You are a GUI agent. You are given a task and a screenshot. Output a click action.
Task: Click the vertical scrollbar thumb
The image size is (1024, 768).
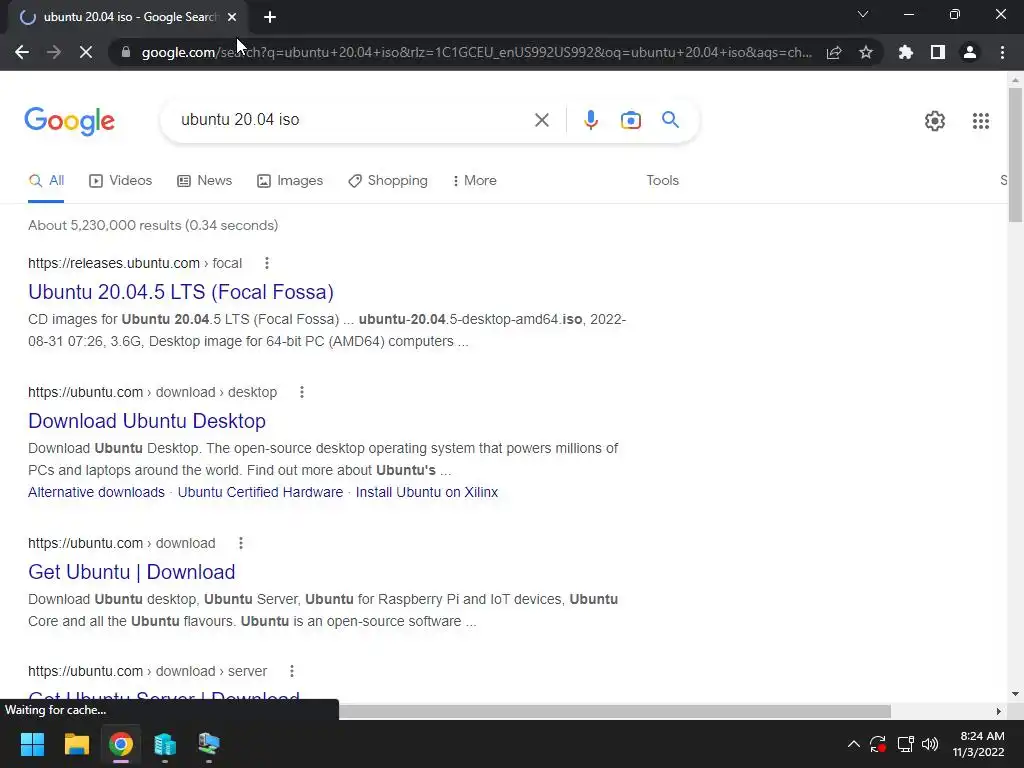[x=1015, y=155]
